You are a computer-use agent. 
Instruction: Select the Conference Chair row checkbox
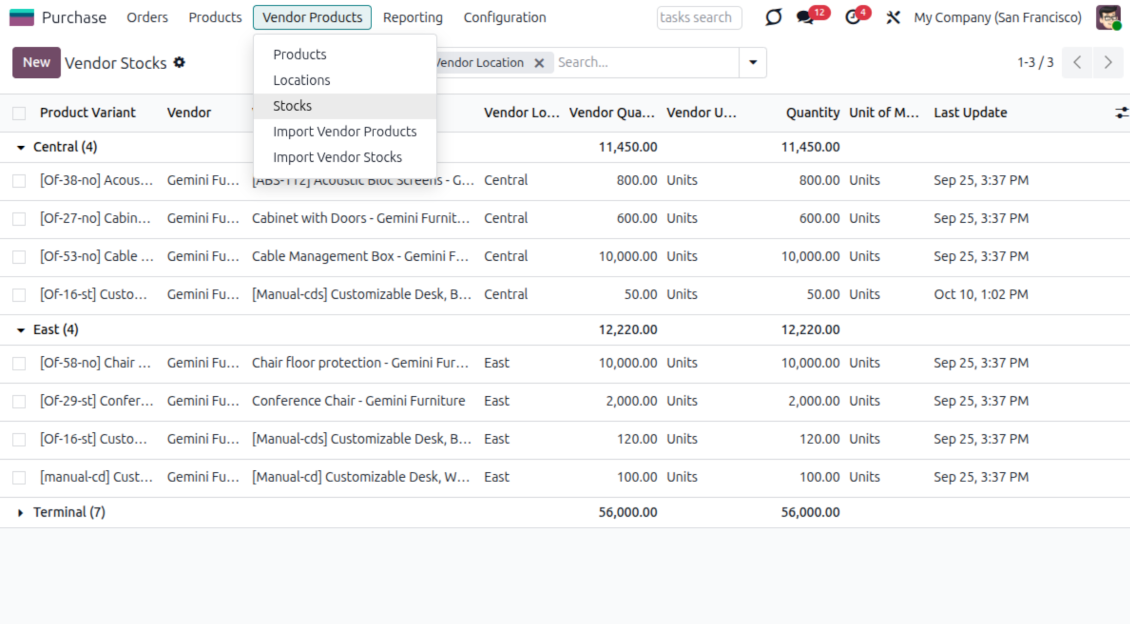click(x=19, y=402)
